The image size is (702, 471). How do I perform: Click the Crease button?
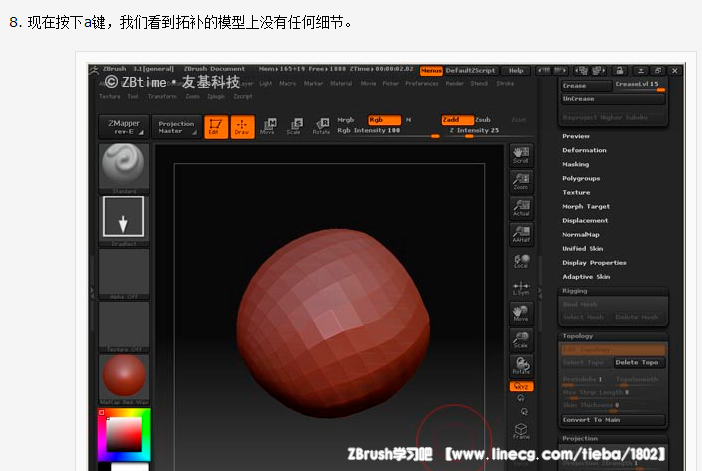[x=586, y=86]
